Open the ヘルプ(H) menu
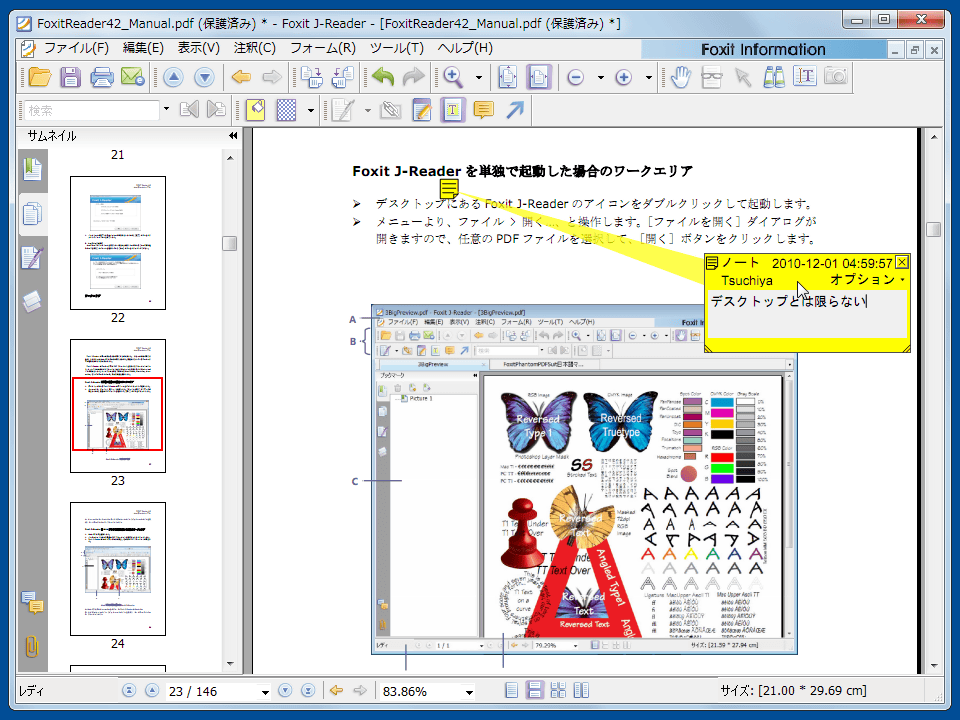960x720 pixels. click(465, 48)
